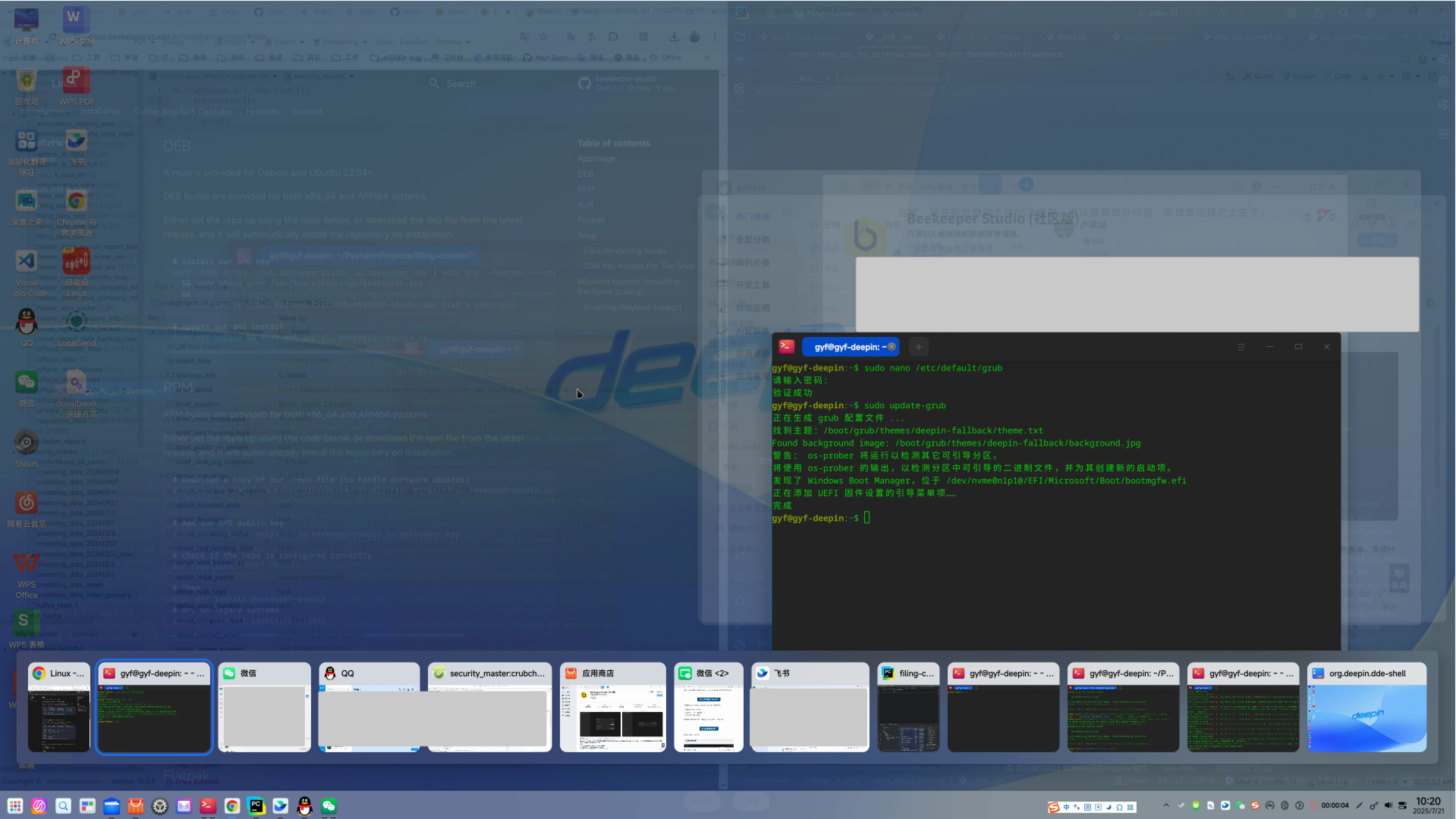1456x819 pixels.
Task: Toggle Sogou Chinese/English mode (中)
Action: coord(1066,808)
